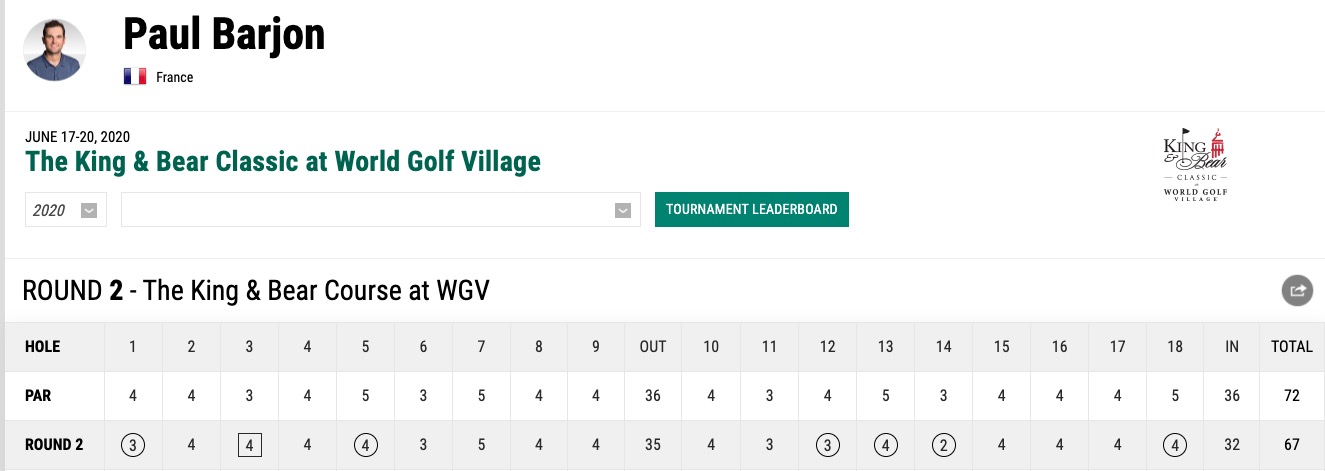Screen dimensions: 1325x471
Task: Click the circled score 3 on hole 12
Action: (827, 445)
